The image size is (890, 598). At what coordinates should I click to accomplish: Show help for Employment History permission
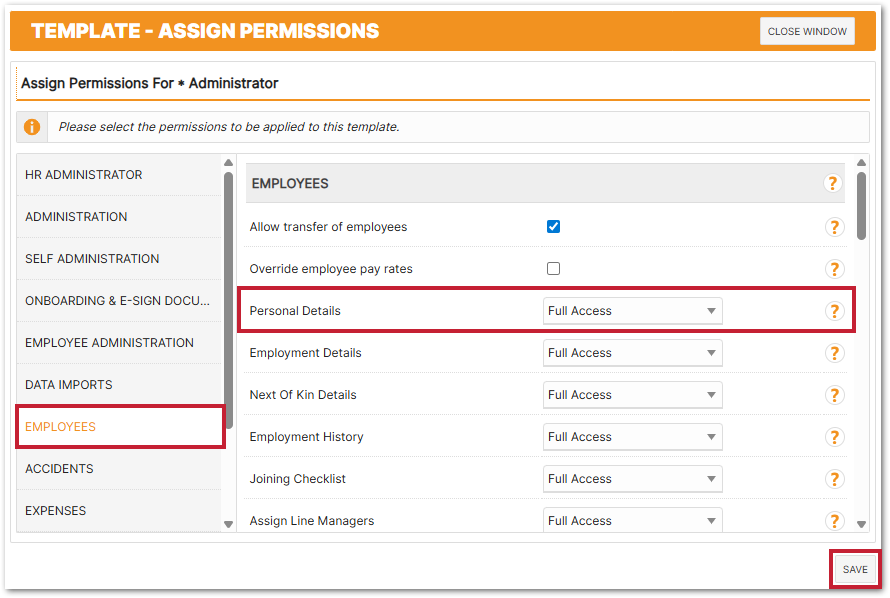point(834,437)
